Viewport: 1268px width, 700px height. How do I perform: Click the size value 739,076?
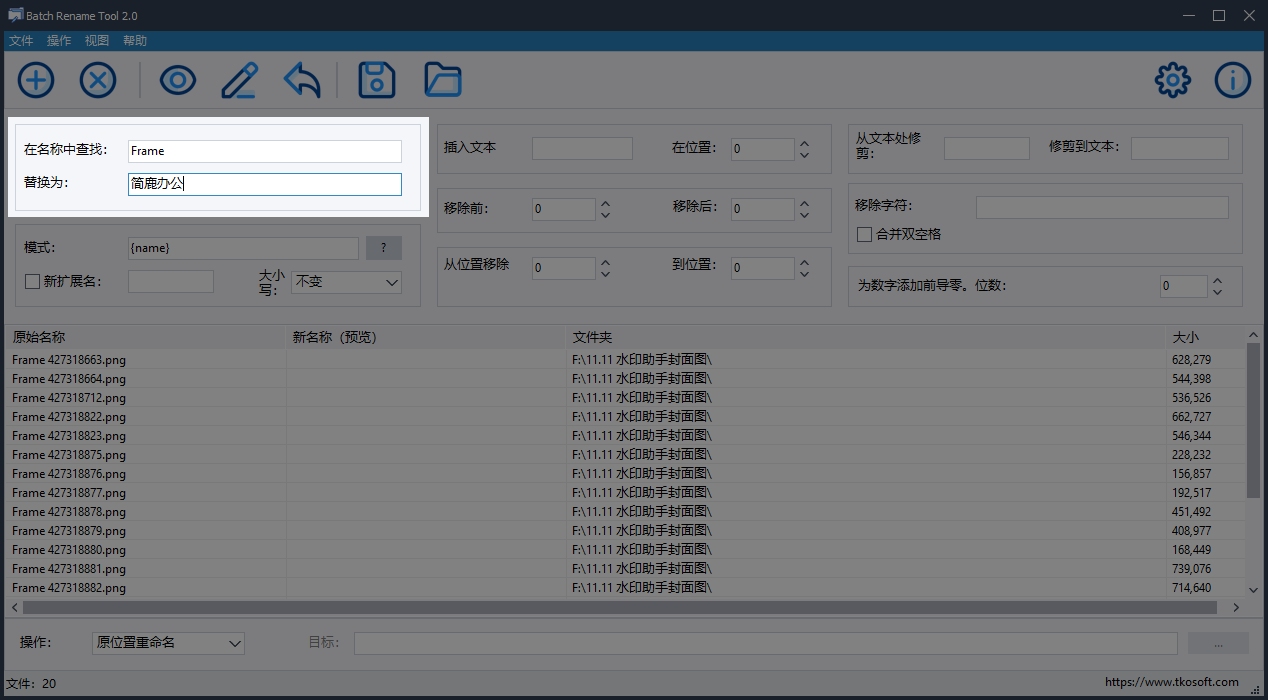click(x=1191, y=569)
